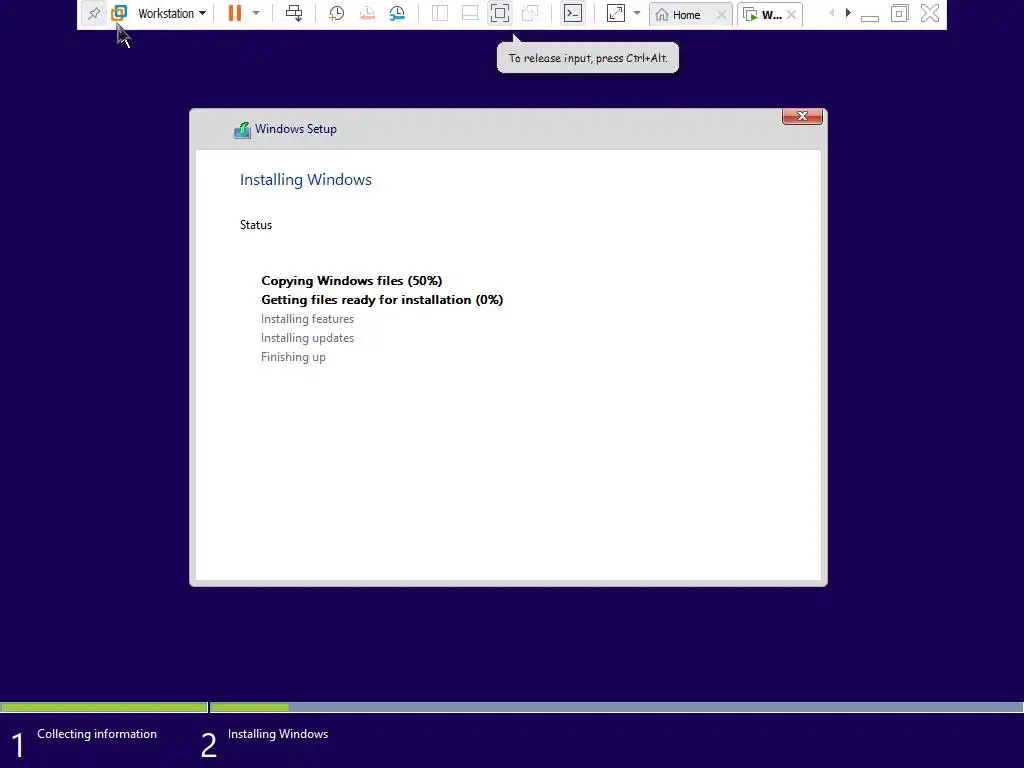The image size is (1024, 768).
Task: Click the Unity mode icon
Action: pos(530,13)
